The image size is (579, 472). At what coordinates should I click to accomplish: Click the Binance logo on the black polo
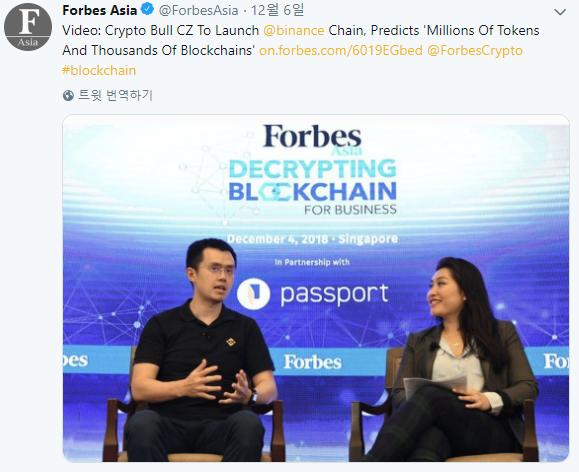click(x=231, y=342)
